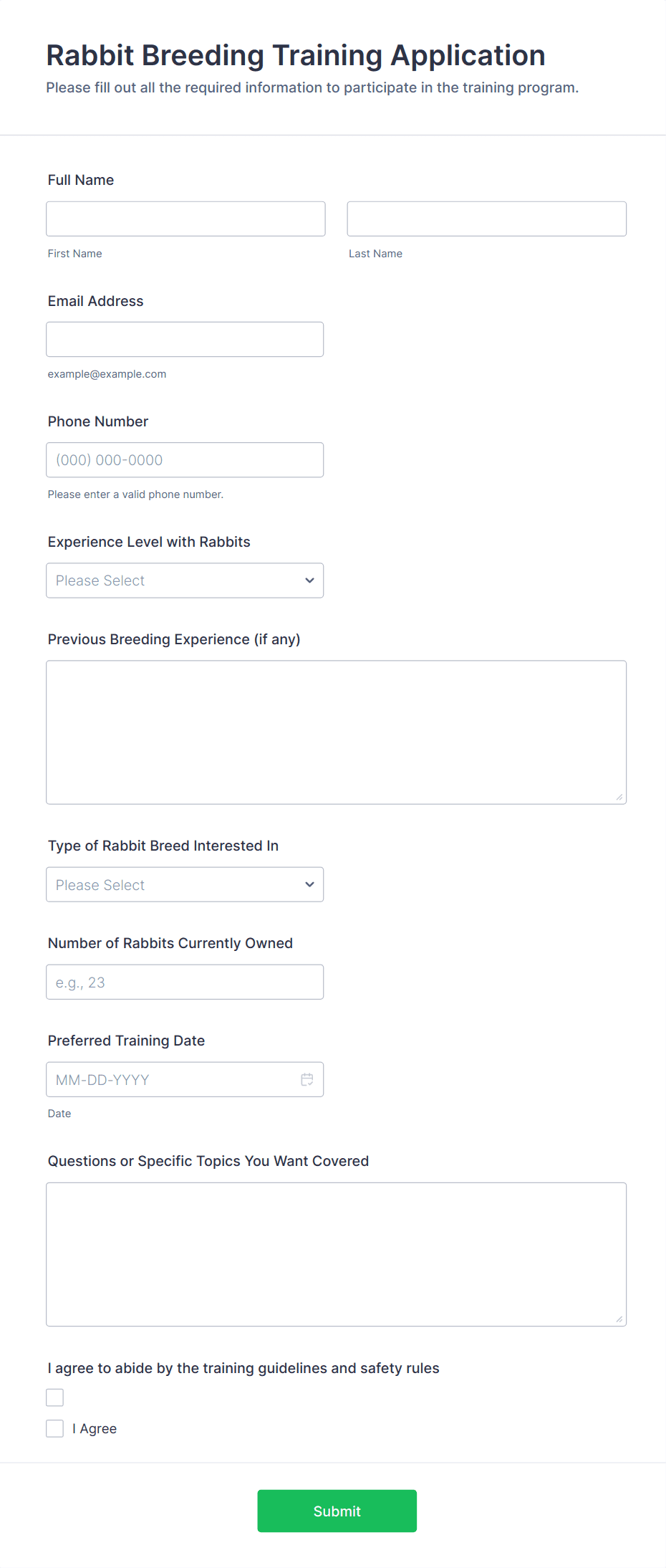The image size is (666, 1568).
Task: Open the Type of Rabbit Breed dropdown
Action: [x=185, y=884]
